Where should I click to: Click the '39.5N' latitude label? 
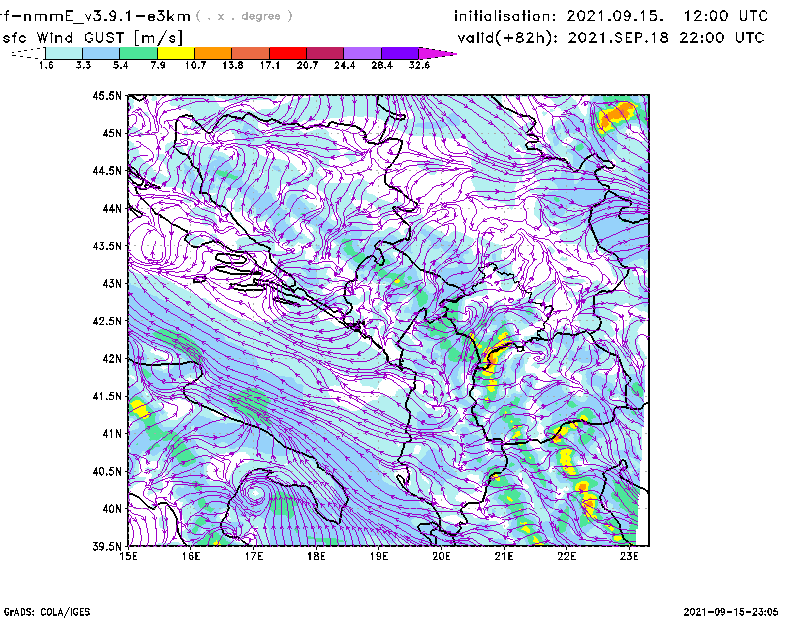coord(107,547)
